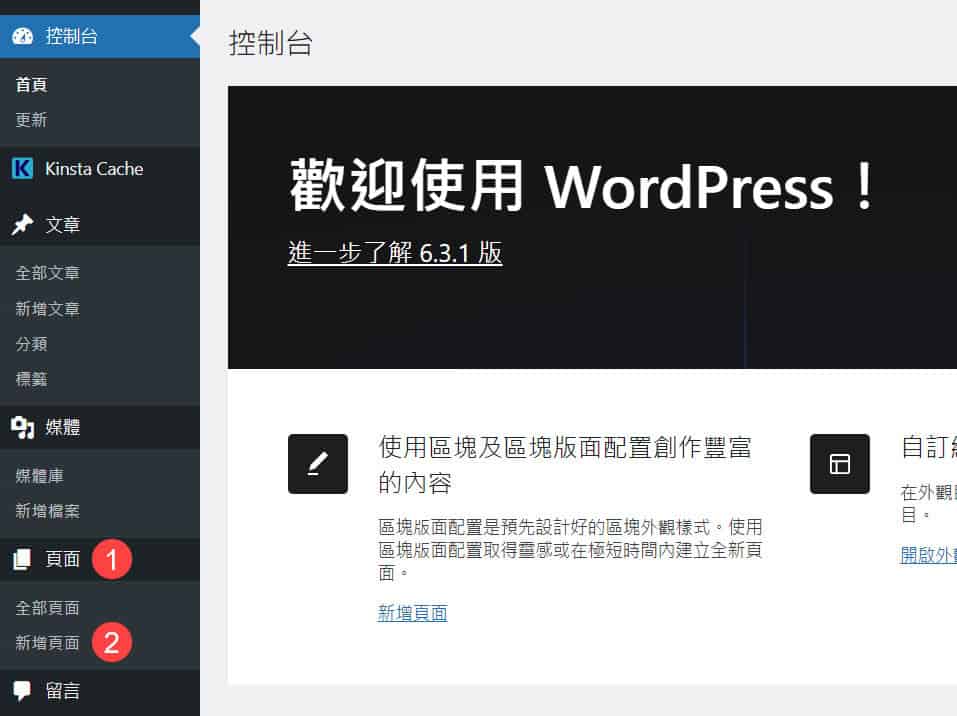
Task: Click the 新增頁面 link in welcome panel
Action: (413, 613)
